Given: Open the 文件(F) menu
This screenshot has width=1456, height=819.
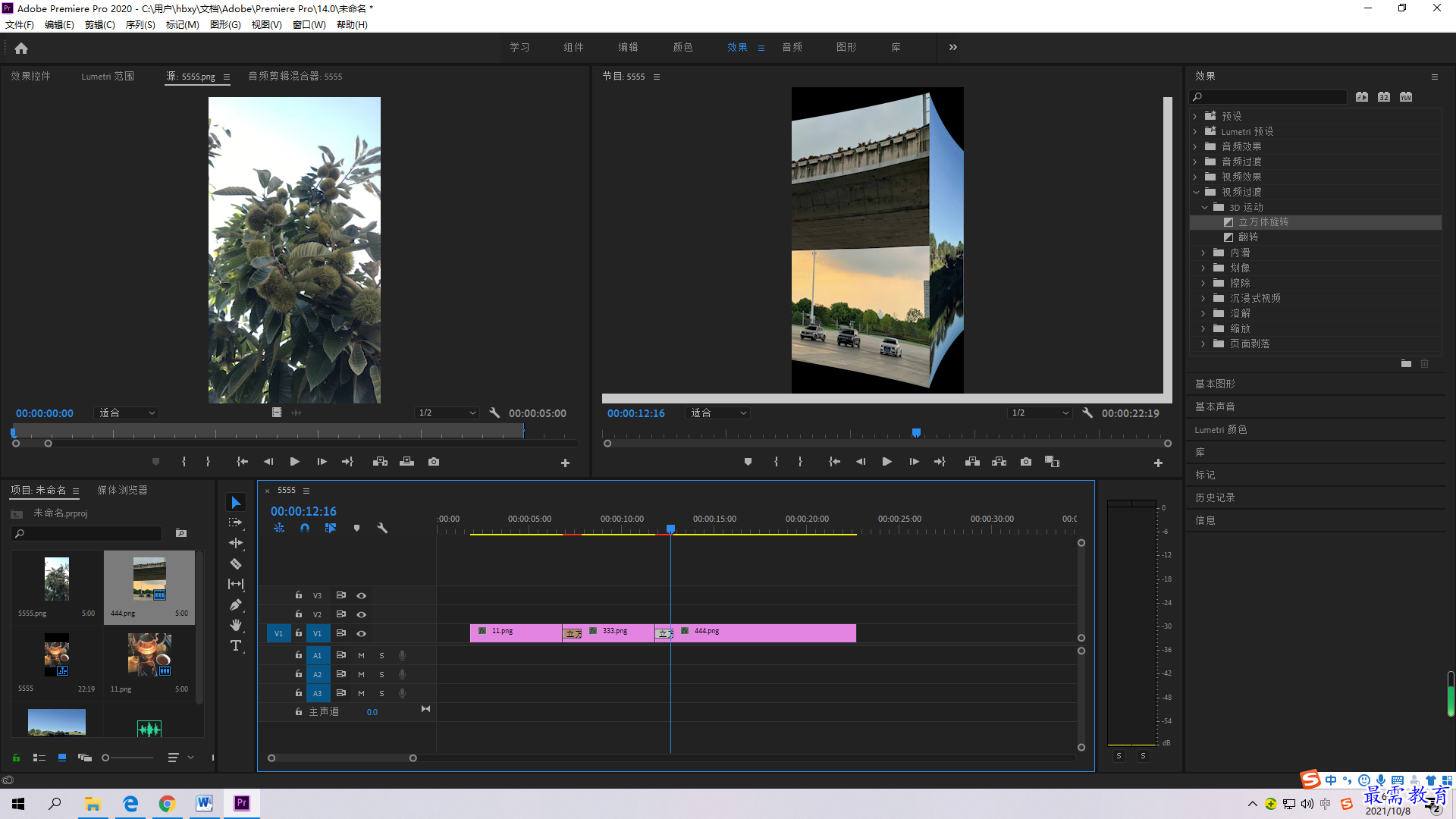Looking at the screenshot, I should (x=20, y=25).
